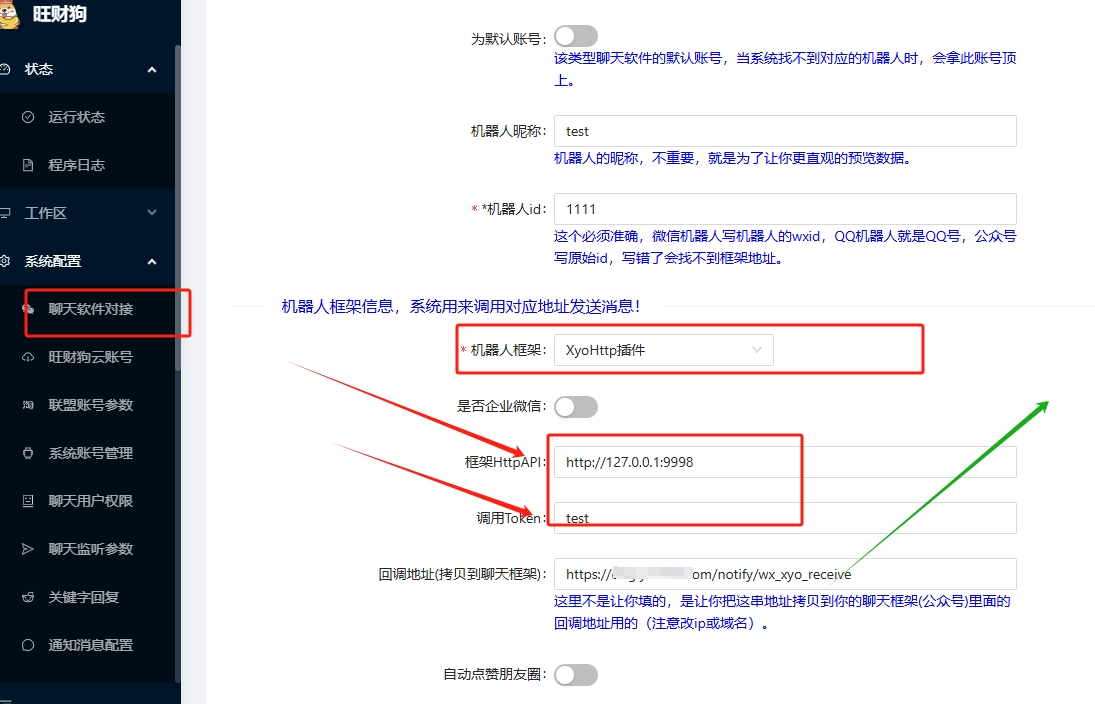
Task: Click the 聊天监听参数 send-arrow icon
Action: tap(28, 549)
